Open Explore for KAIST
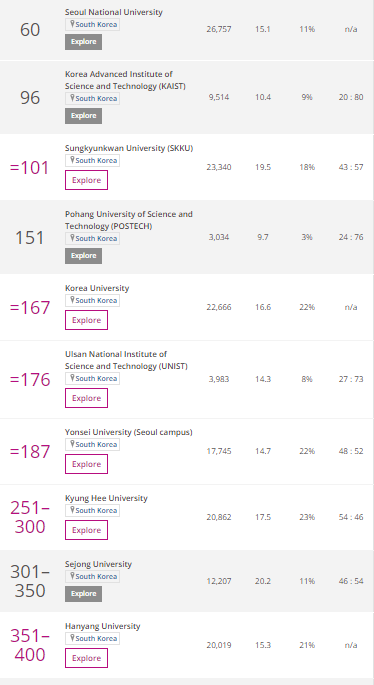The width and height of the screenshot is (374, 685). pos(83,116)
